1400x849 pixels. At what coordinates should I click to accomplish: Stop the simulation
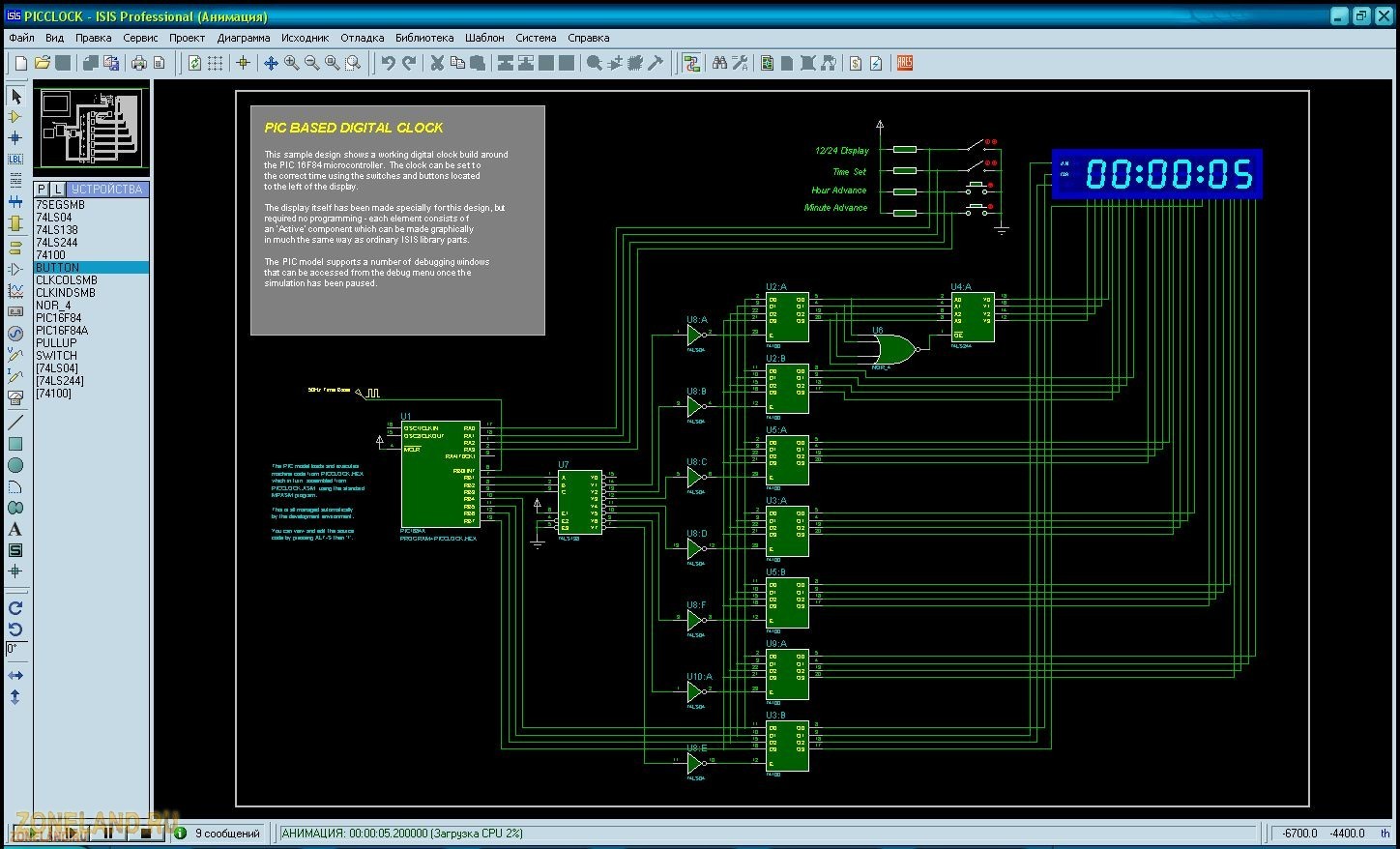(145, 834)
